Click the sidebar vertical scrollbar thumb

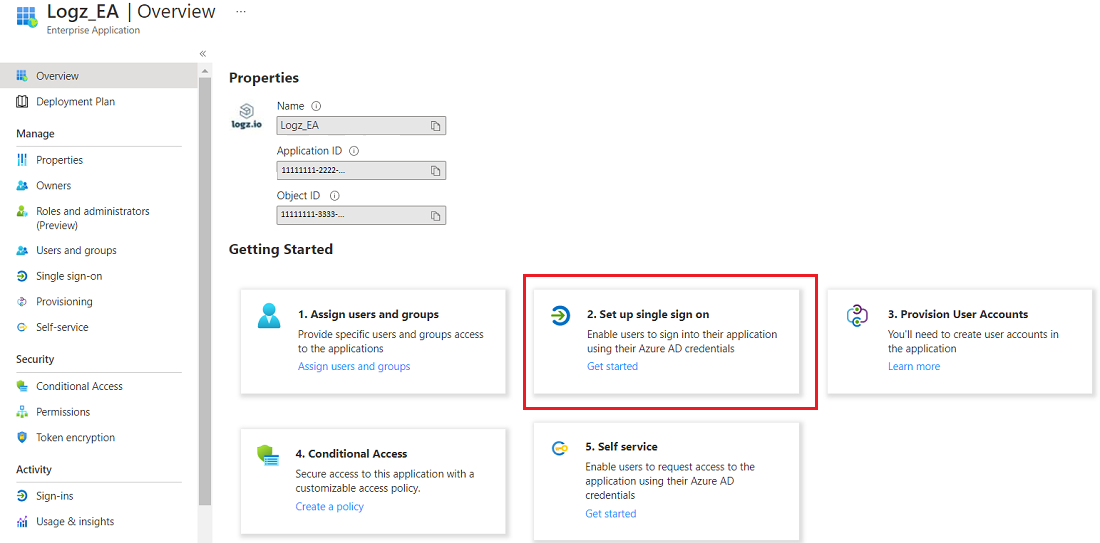205,291
